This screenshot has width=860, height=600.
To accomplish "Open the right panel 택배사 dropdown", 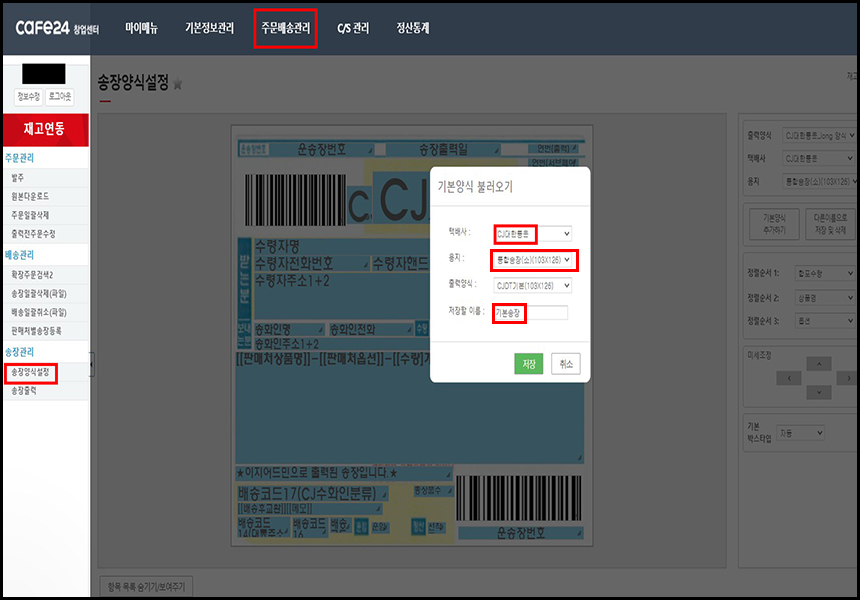I will (x=819, y=159).
